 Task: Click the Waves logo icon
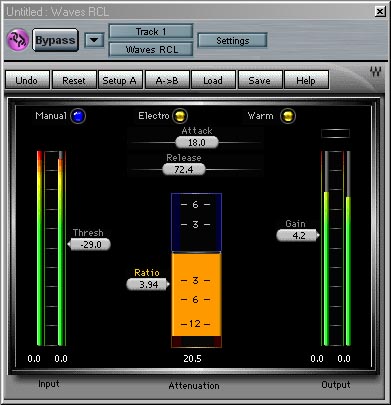pyautogui.click(x=375, y=71)
